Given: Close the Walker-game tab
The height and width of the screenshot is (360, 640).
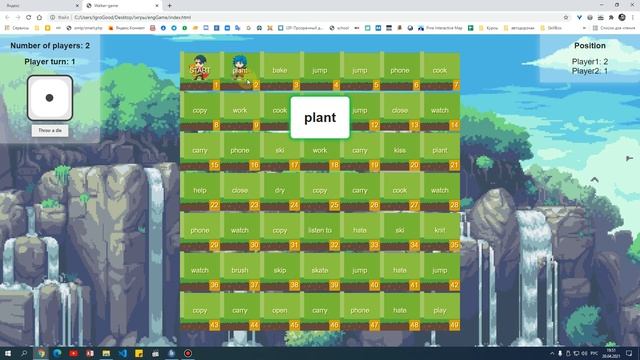Looking at the screenshot, I should pyautogui.click(x=157, y=6).
